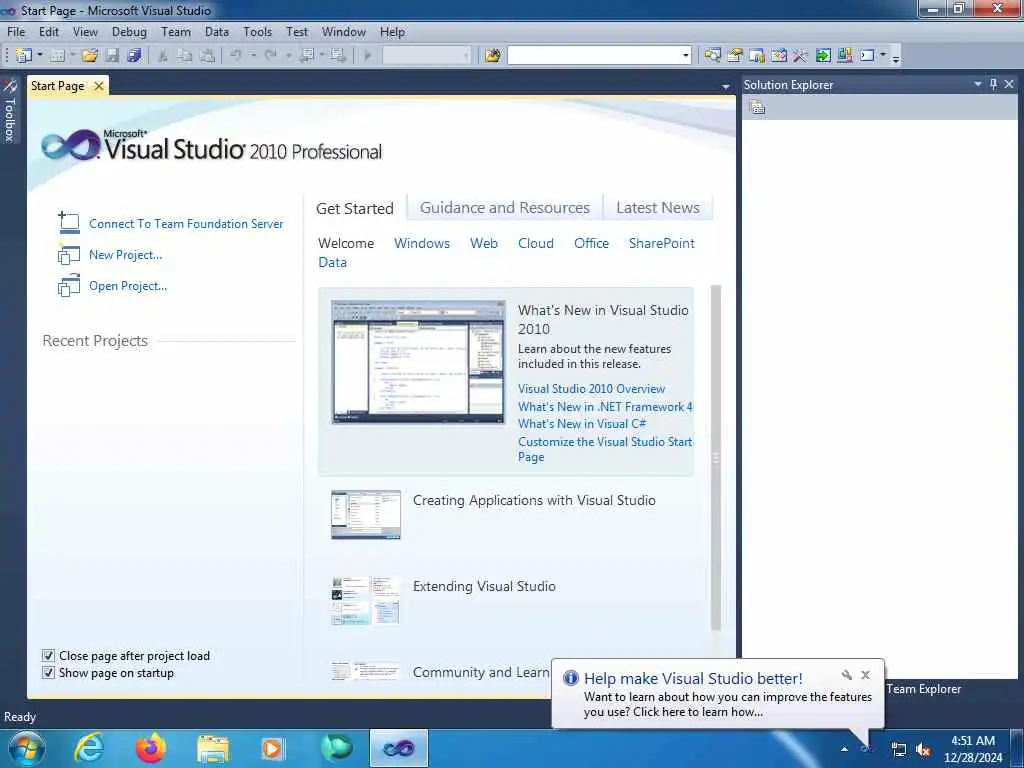1024x768 pixels.
Task: Toggle Close page after project load checkbox
Action: 48,656
